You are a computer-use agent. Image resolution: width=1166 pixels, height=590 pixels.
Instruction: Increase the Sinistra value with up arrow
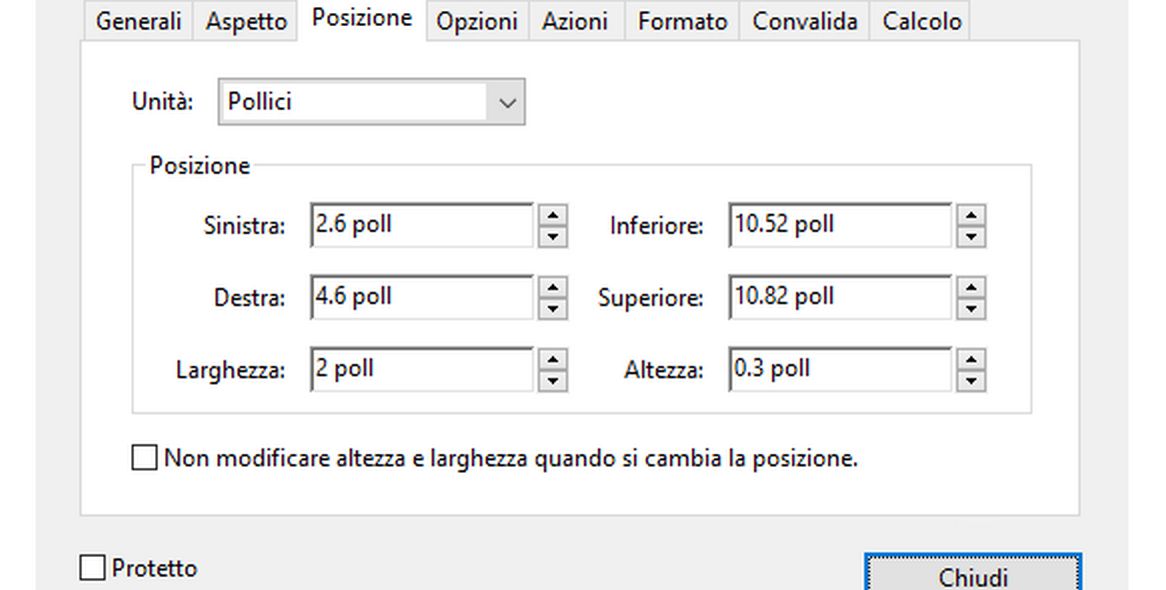coord(552,215)
